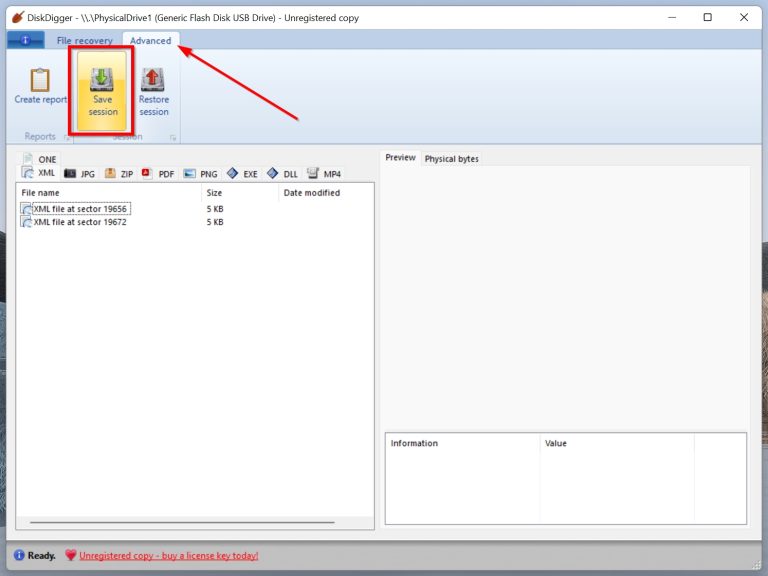The width and height of the screenshot is (768, 576).
Task: Select the MP4 file type tab
Action: pyautogui.click(x=324, y=174)
